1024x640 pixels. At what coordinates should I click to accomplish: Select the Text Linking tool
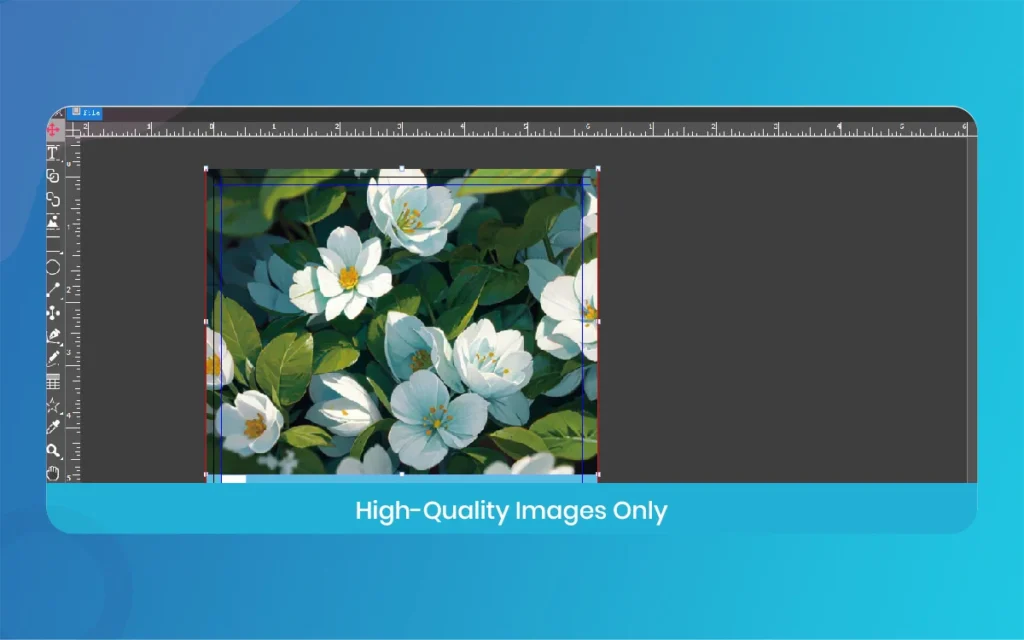click(x=54, y=176)
